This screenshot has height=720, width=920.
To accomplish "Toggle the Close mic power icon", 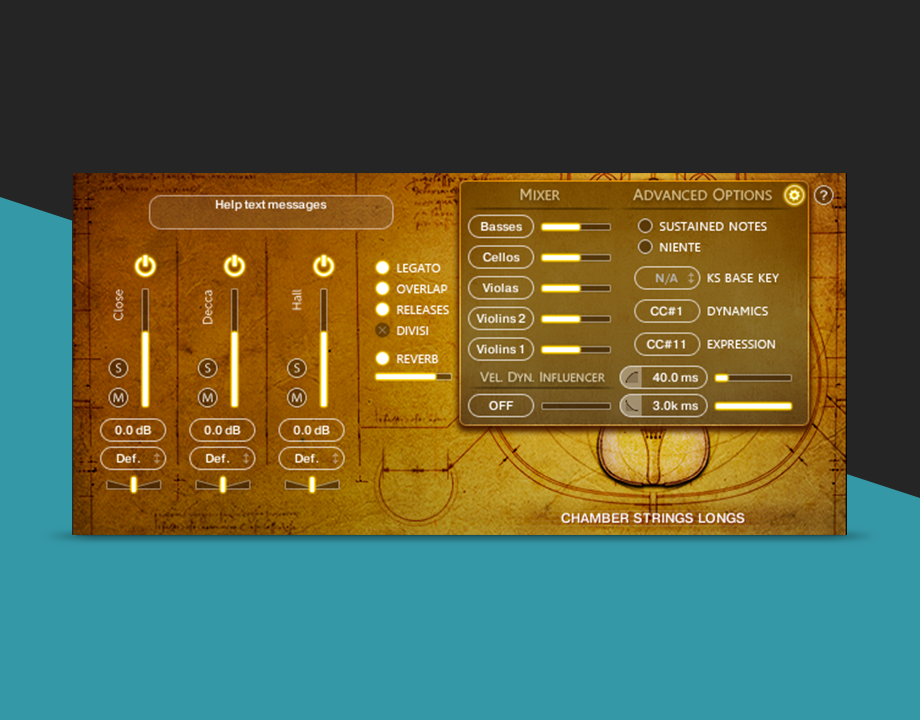I will [x=145, y=266].
